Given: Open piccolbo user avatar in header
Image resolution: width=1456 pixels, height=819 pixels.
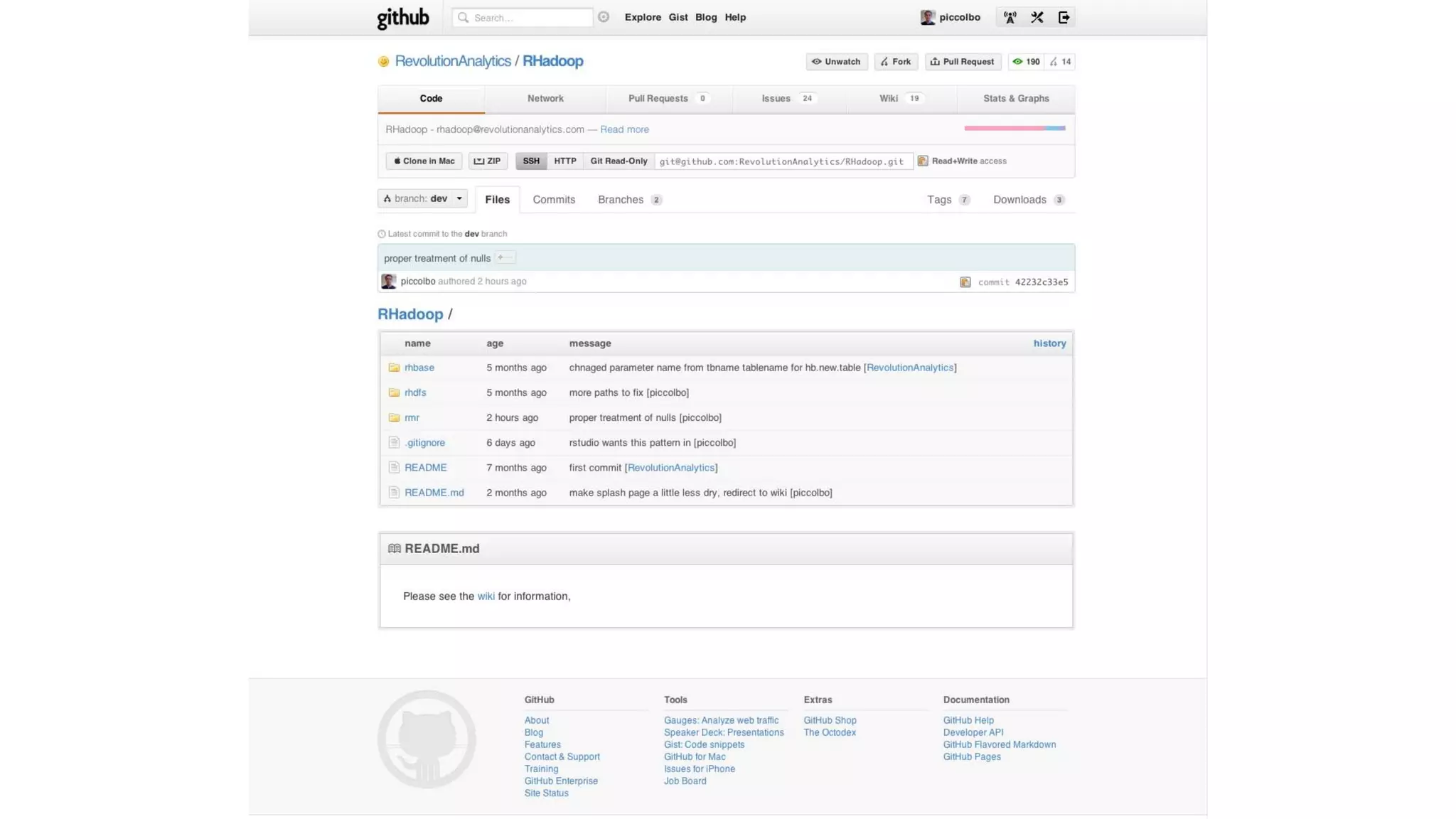Looking at the screenshot, I should click(928, 17).
